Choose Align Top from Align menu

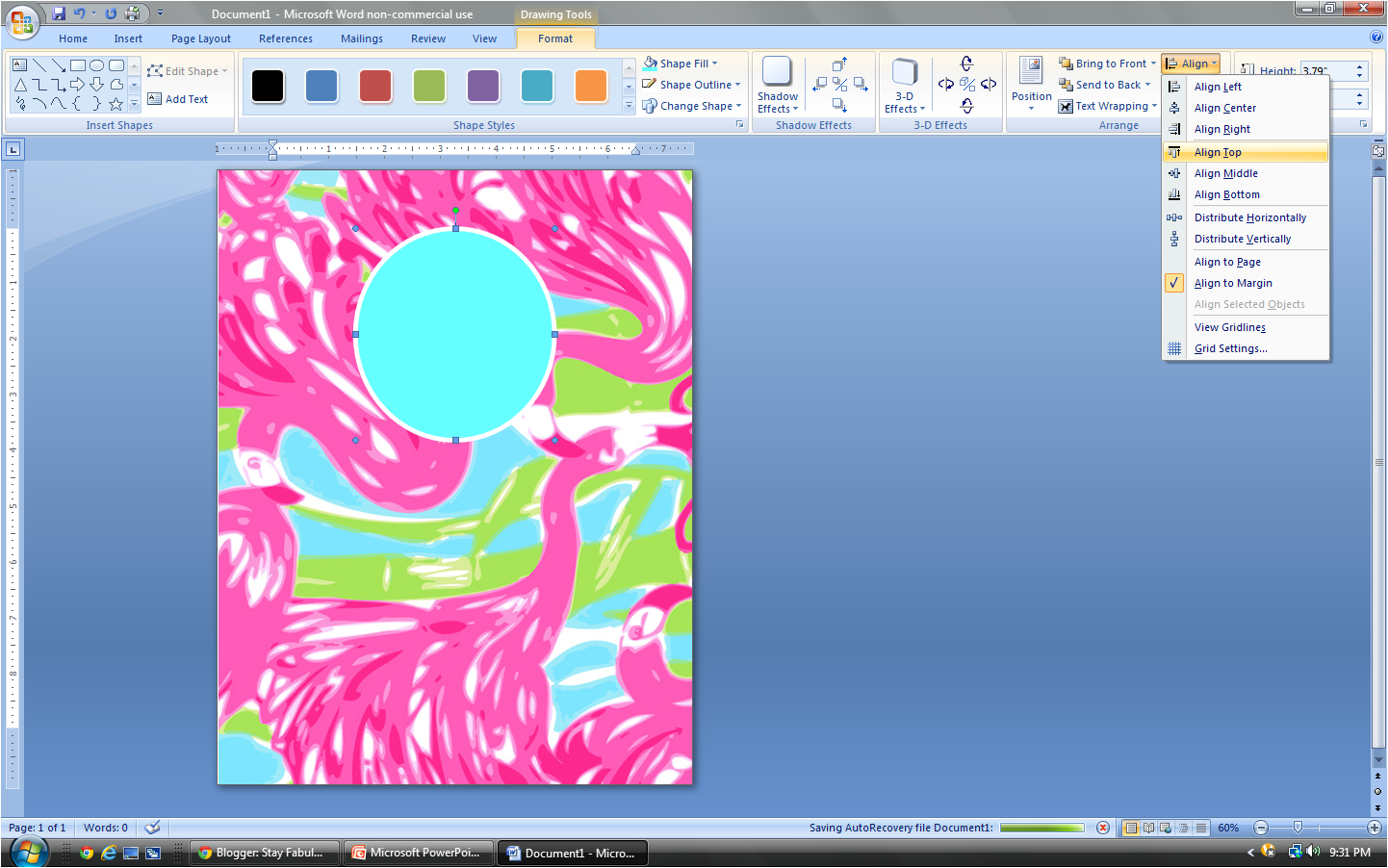[x=1246, y=152]
